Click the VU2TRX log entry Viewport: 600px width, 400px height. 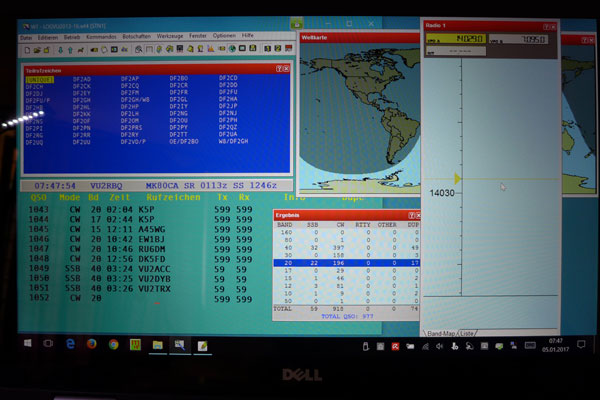pyautogui.click(x=140, y=289)
